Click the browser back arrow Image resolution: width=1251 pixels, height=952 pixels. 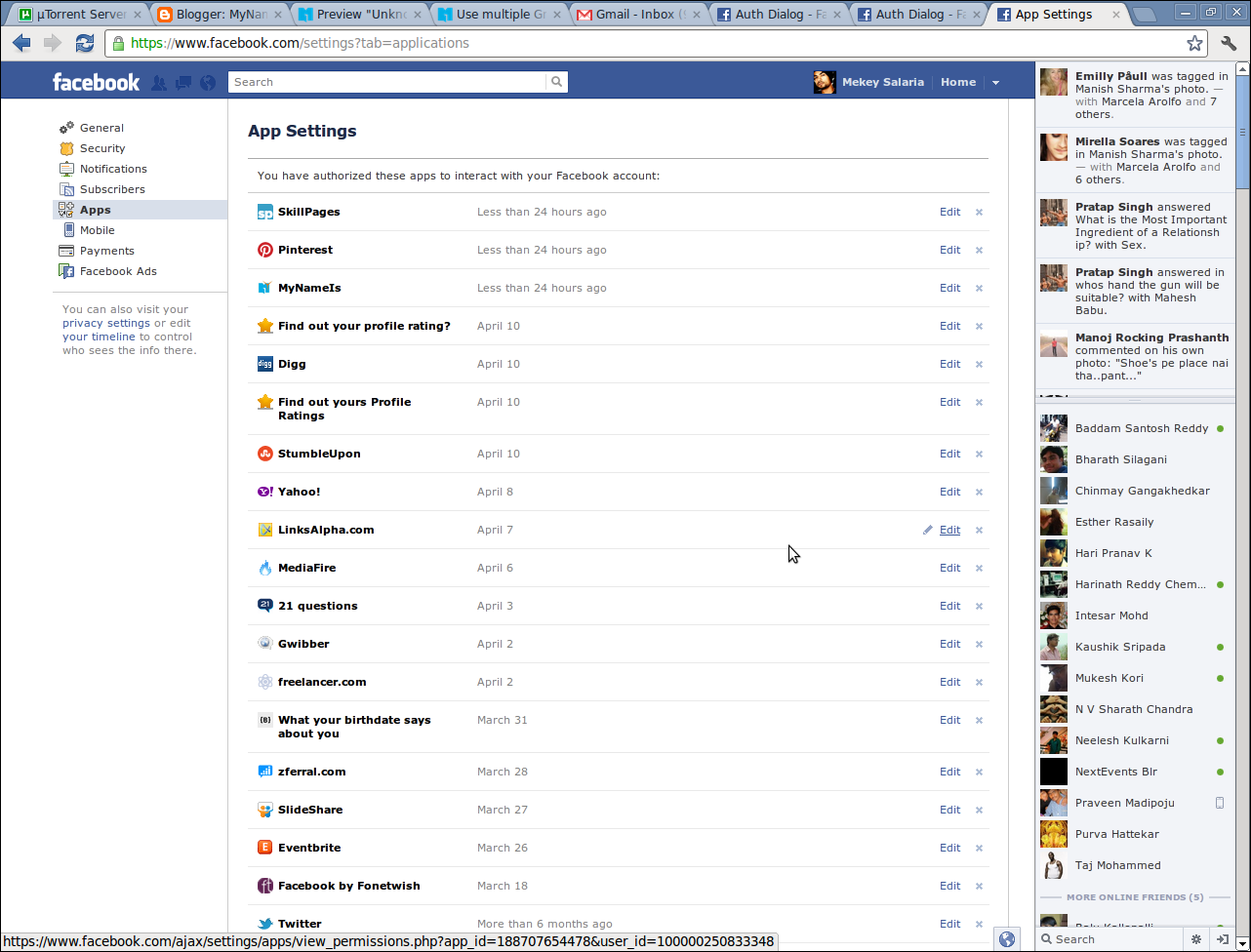(21, 43)
